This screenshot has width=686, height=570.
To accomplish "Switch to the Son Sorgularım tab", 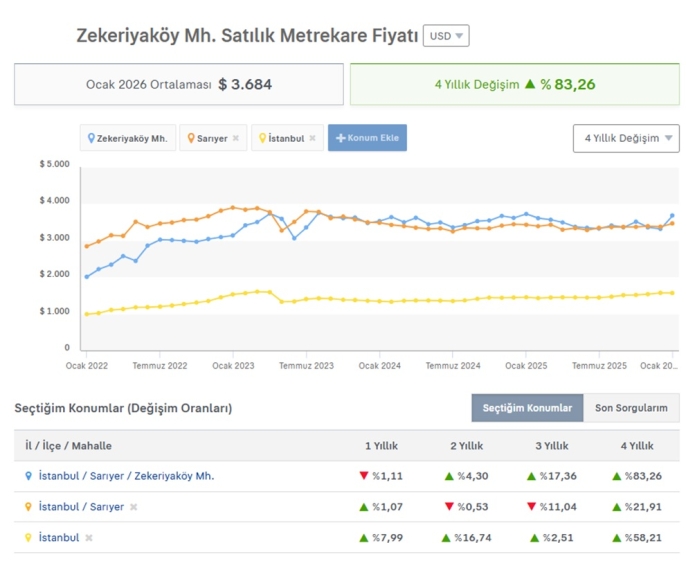I will coord(631,408).
